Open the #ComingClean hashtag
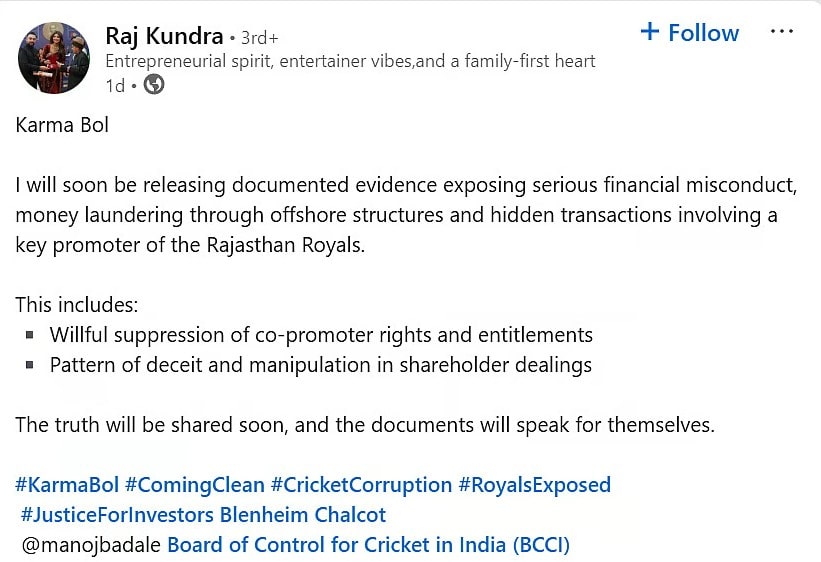The image size is (821, 562). (195, 485)
